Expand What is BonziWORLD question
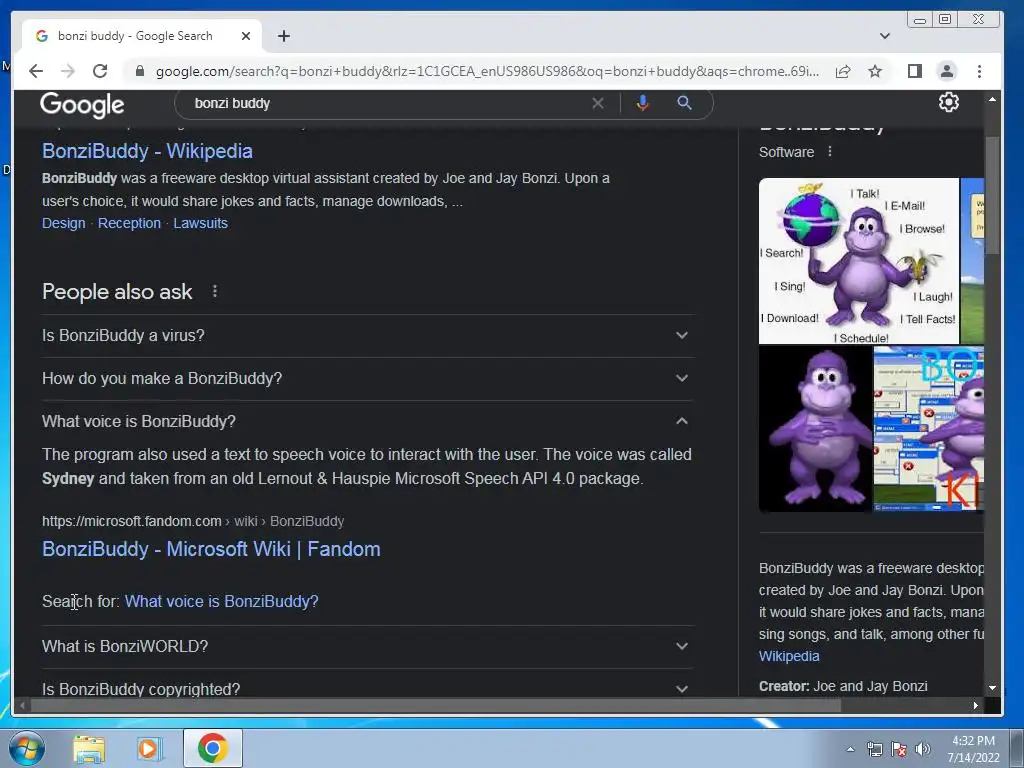Image resolution: width=1024 pixels, height=768 pixels. click(367, 647)
